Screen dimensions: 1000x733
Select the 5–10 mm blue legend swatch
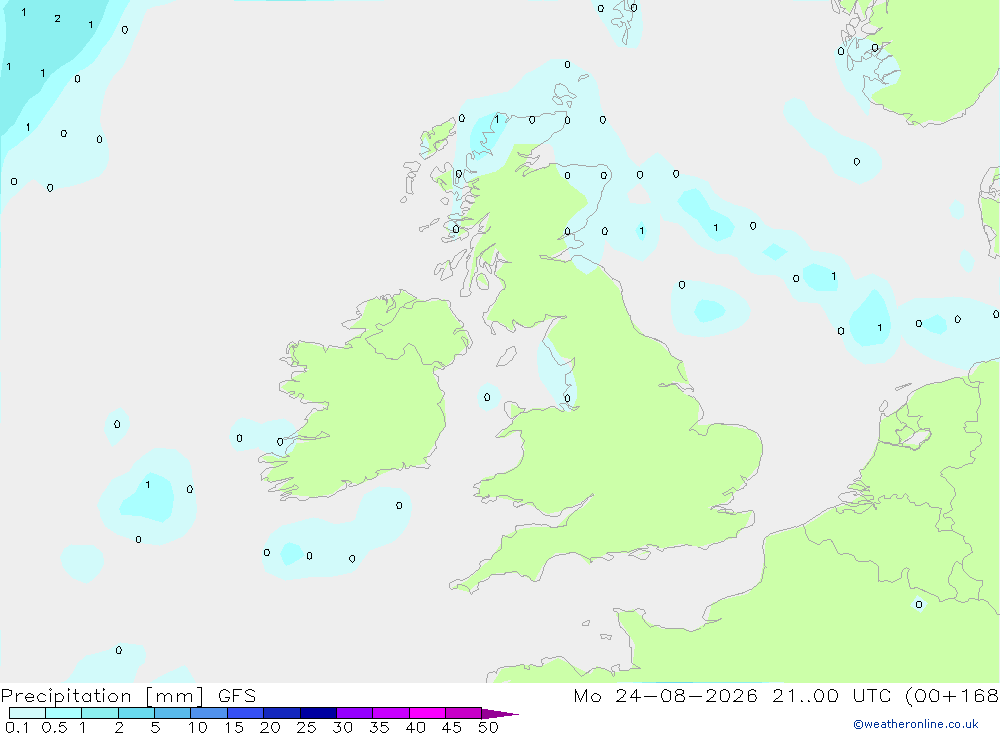point(172,713)
